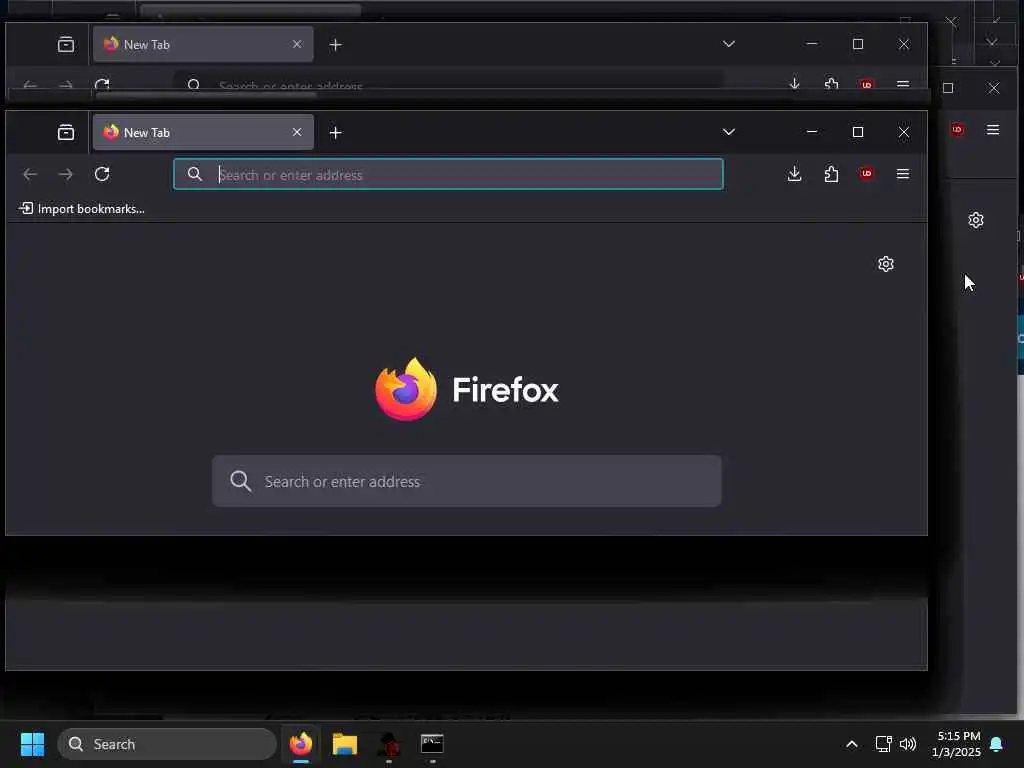Go back using front window's back arrow
1024x768 pixels.
(x=30, y=174)
